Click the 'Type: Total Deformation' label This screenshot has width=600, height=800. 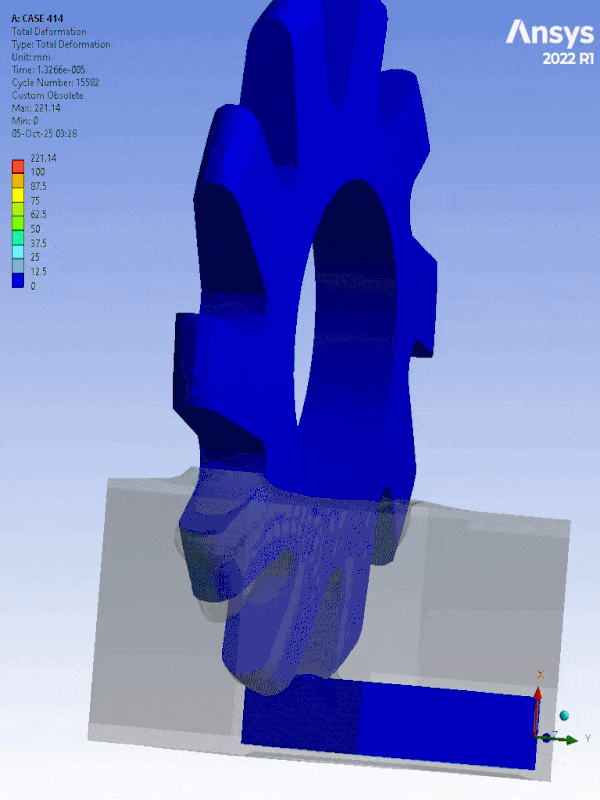[x=60, y=44]
